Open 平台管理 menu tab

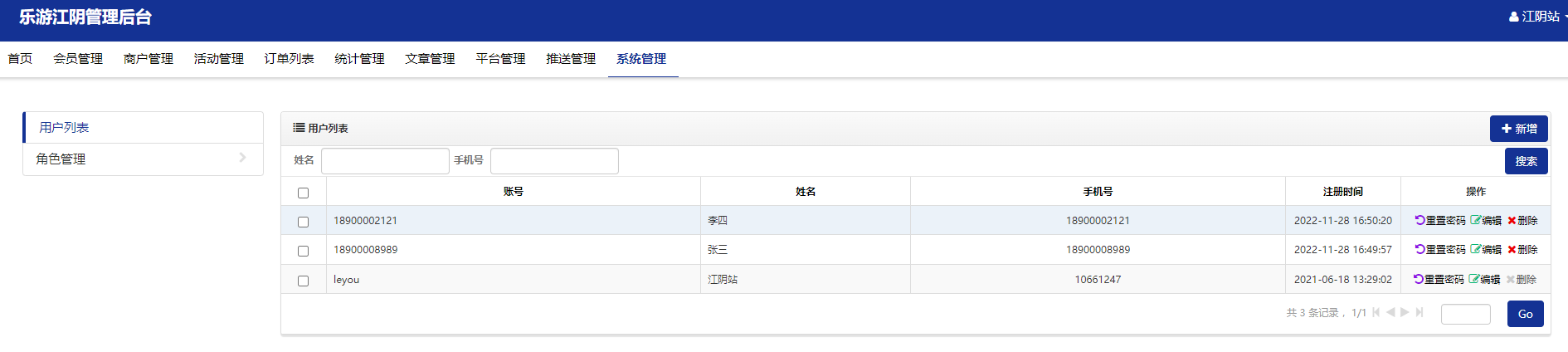[501, 59]
